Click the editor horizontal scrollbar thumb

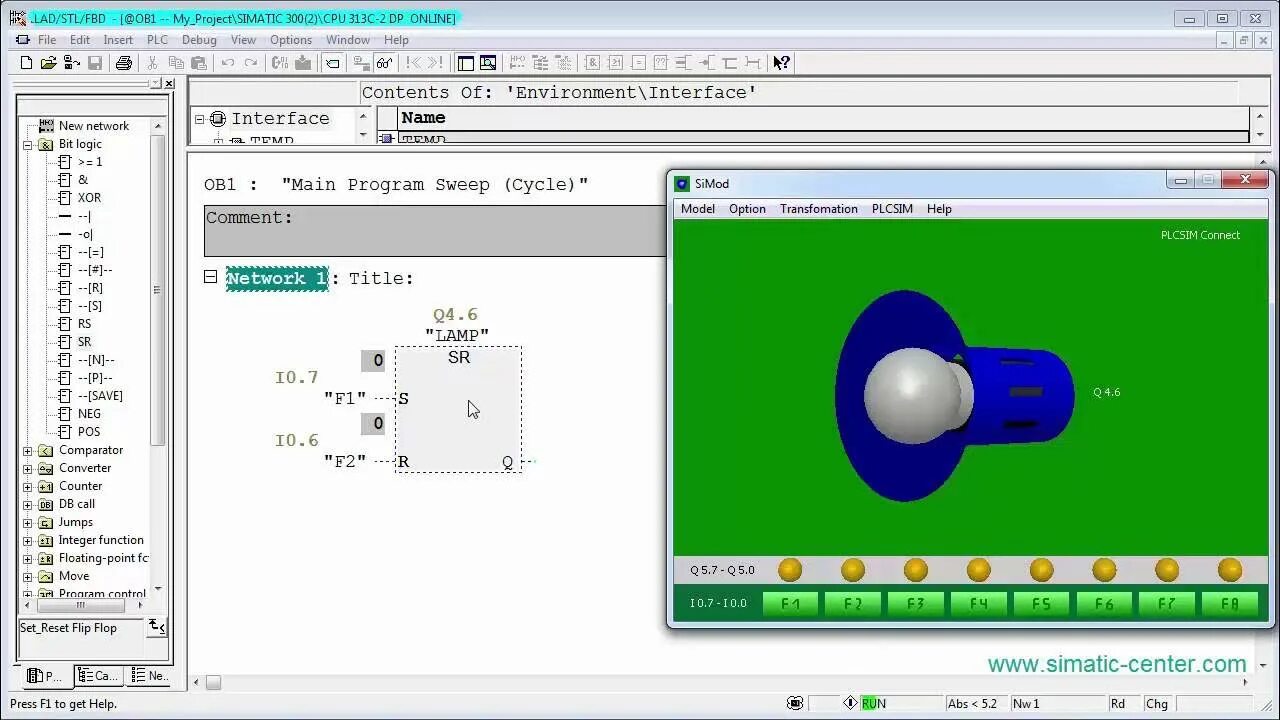click(213, 683)
